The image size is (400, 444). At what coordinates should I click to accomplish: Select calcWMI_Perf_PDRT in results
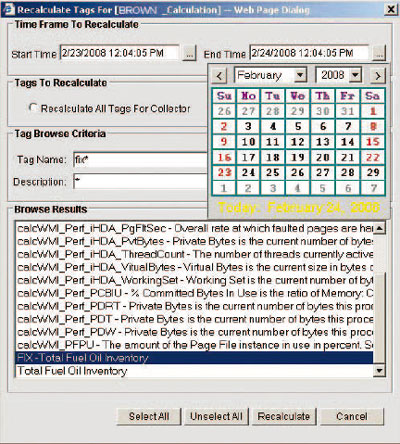pos(194,306)
